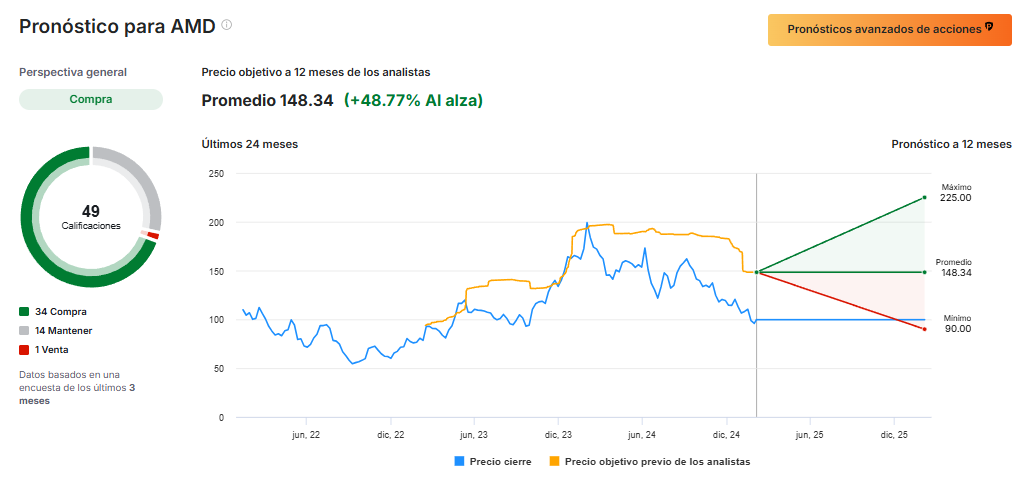The height and width of the screenshot is (488, 1019).
Task: Click the Promedio 148.34 headline
Action: coord(267,101)
